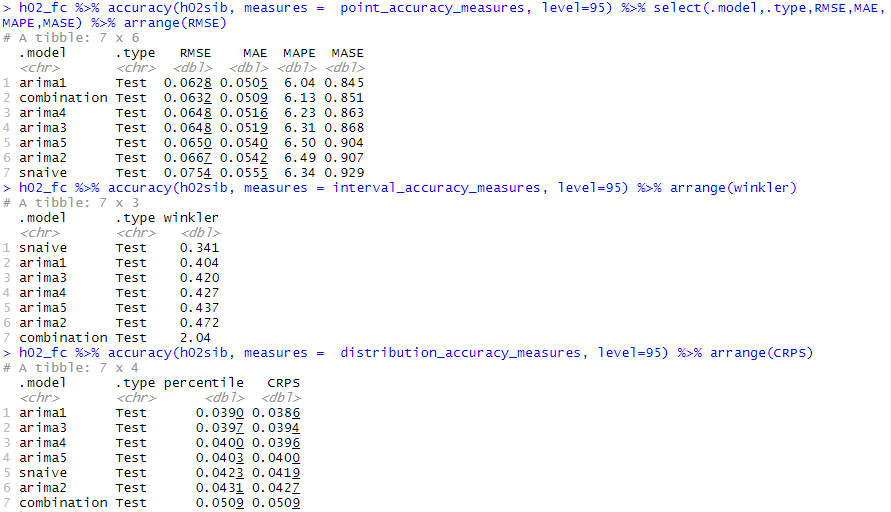Click the arima1 RMSE value 0.0628
Screen dimensions: 891x512
click(188, 83)
